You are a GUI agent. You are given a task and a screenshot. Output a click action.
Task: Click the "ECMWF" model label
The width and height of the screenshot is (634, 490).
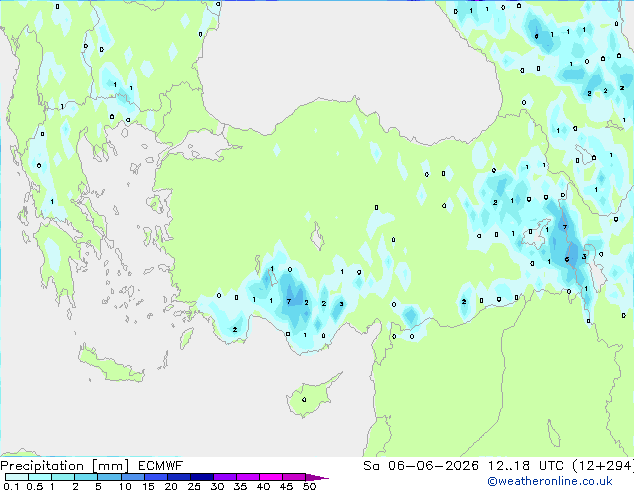(161, 466)
